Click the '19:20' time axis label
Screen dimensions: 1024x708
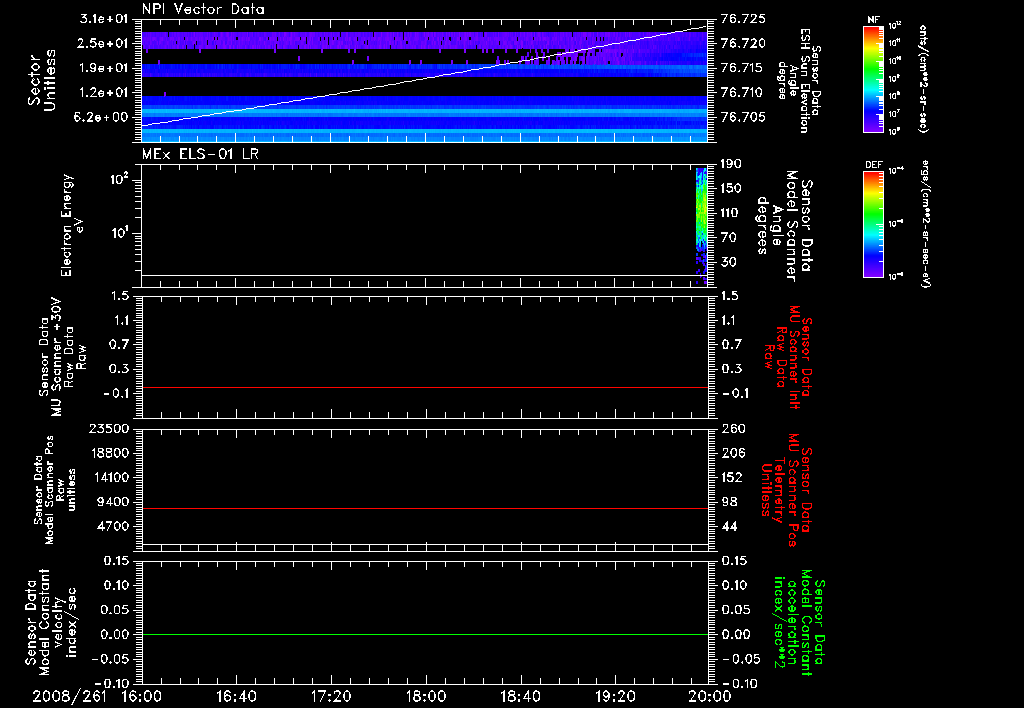(615, 696)
